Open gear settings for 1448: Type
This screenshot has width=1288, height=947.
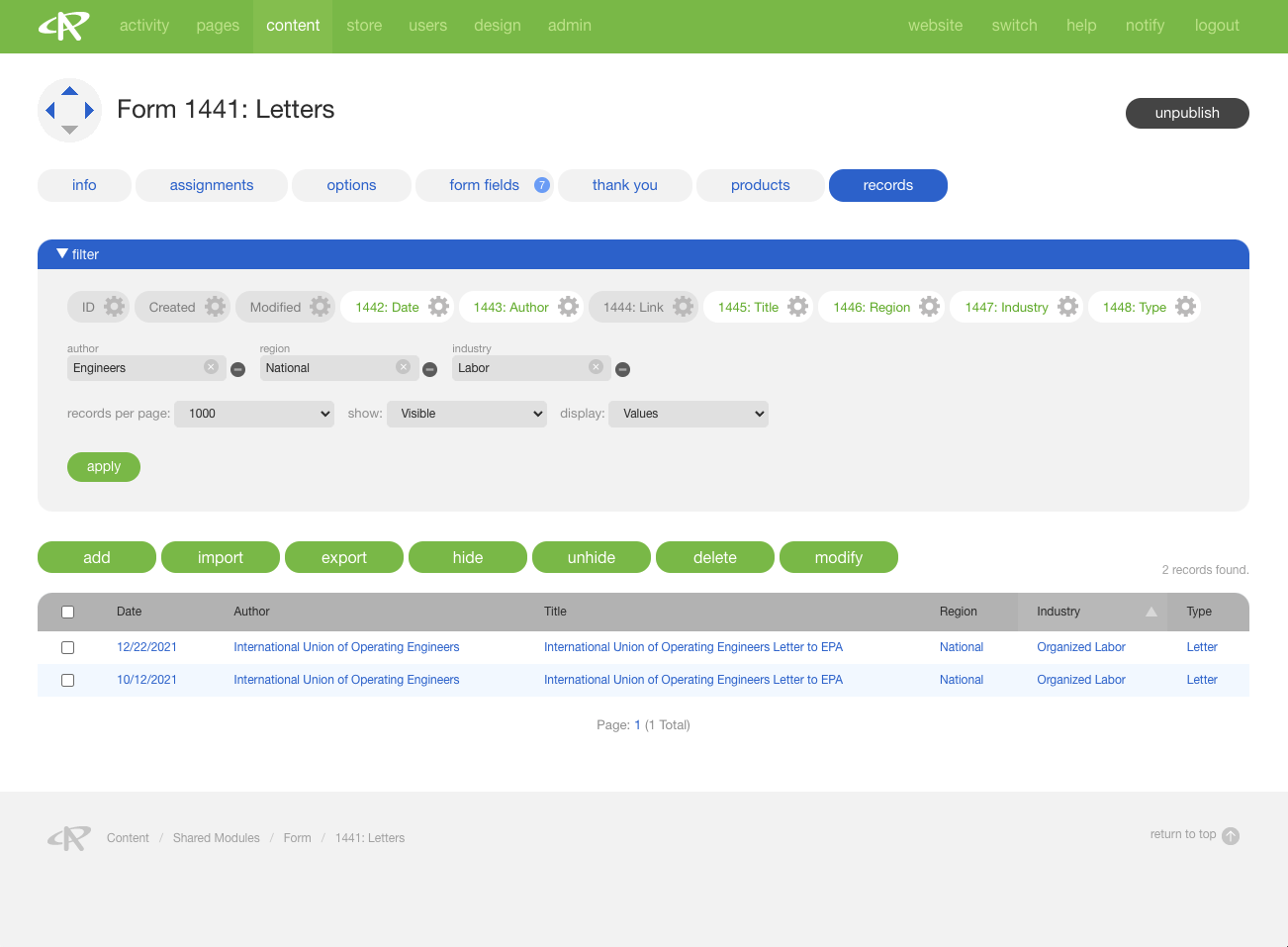coord(1186,307)
